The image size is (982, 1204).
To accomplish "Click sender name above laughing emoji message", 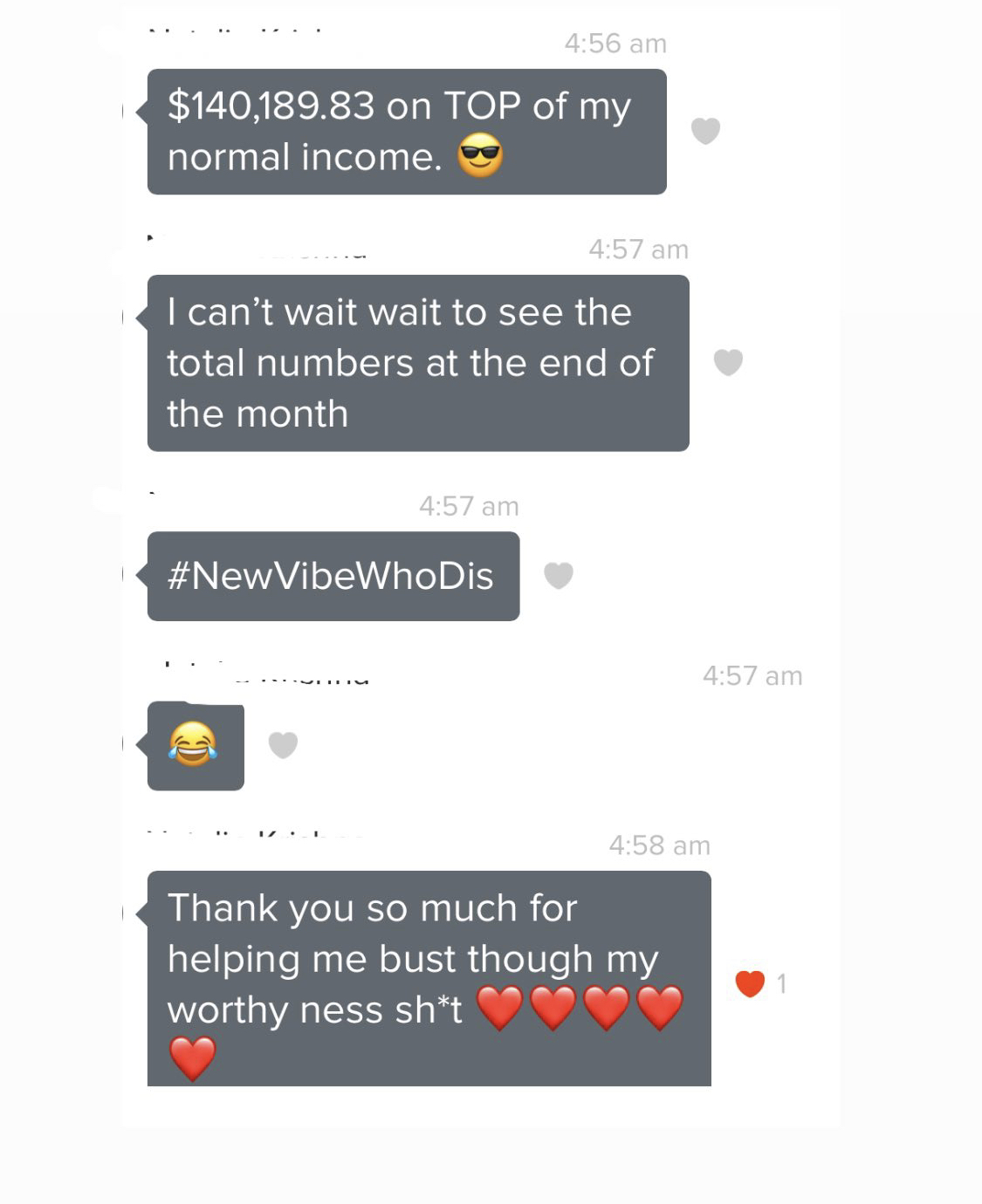I will click(x=267, y=674).
